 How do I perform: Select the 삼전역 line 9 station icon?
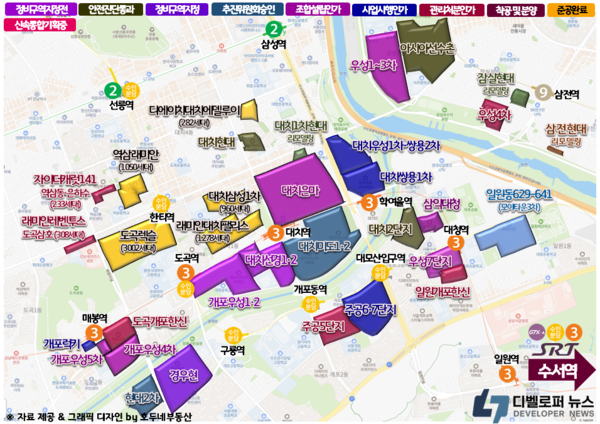point(543,93)
